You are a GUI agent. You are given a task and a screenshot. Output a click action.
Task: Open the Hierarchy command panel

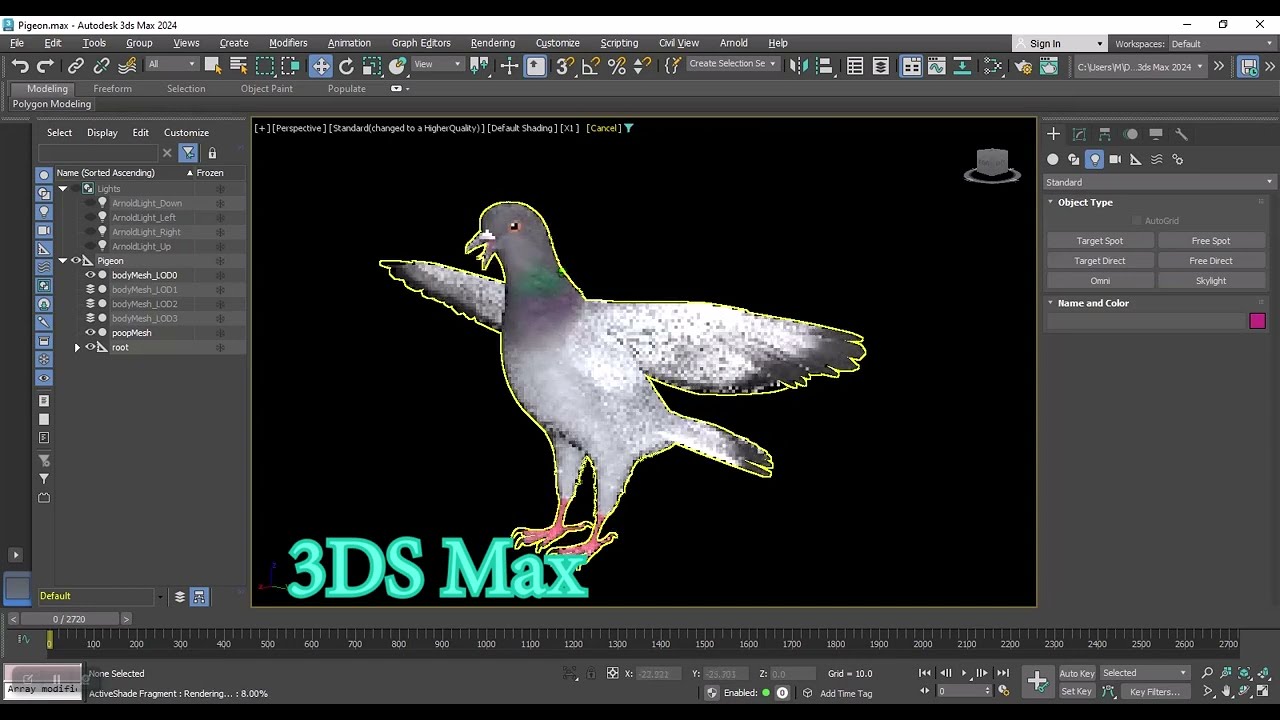(1105, 134)
